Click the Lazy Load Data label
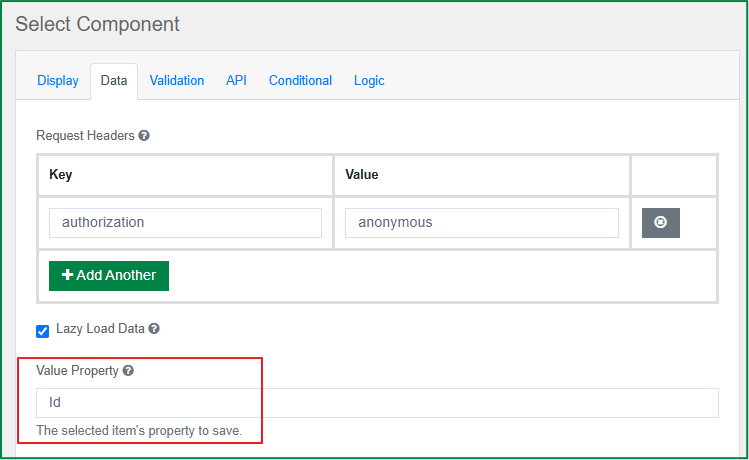Image resolution: width=749 pixels, height=460 pixels. click(100, 329)
